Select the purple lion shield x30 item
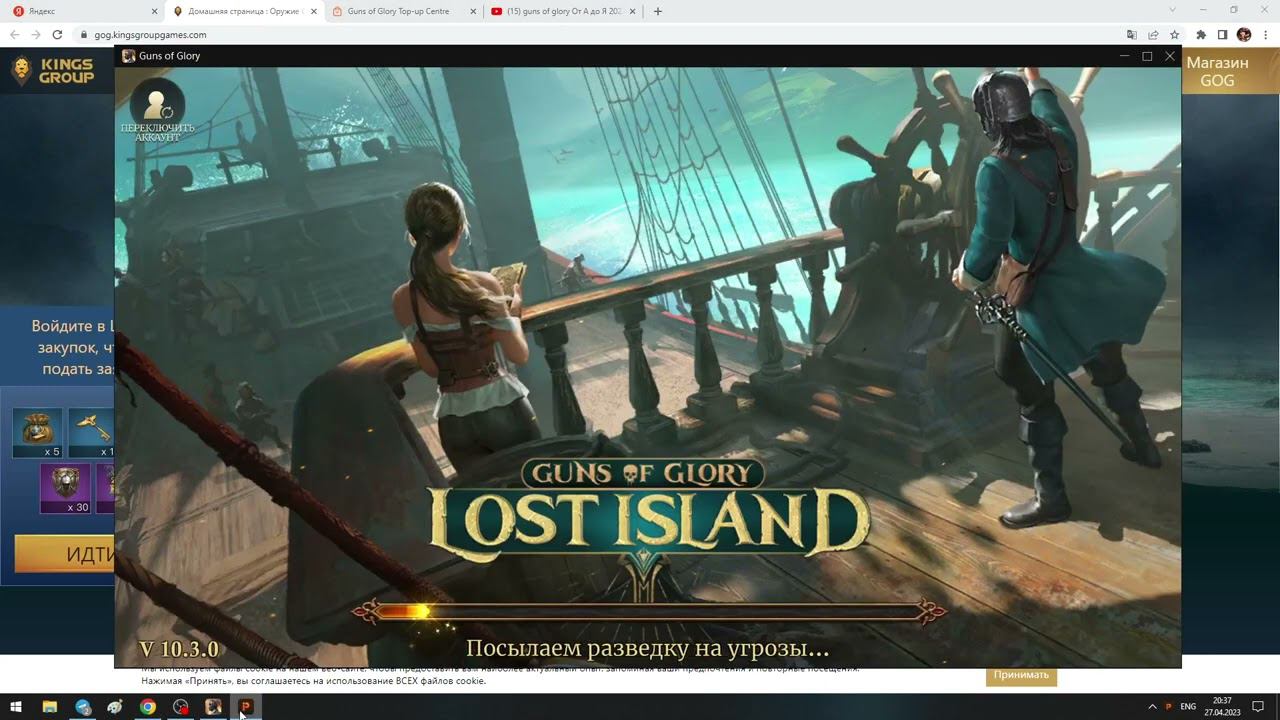1280x720 pixels. coord(65,488)
